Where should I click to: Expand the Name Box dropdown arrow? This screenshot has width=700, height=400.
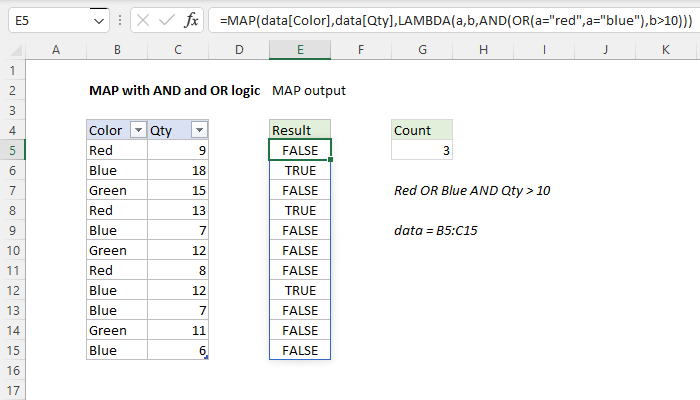[98, 20]
